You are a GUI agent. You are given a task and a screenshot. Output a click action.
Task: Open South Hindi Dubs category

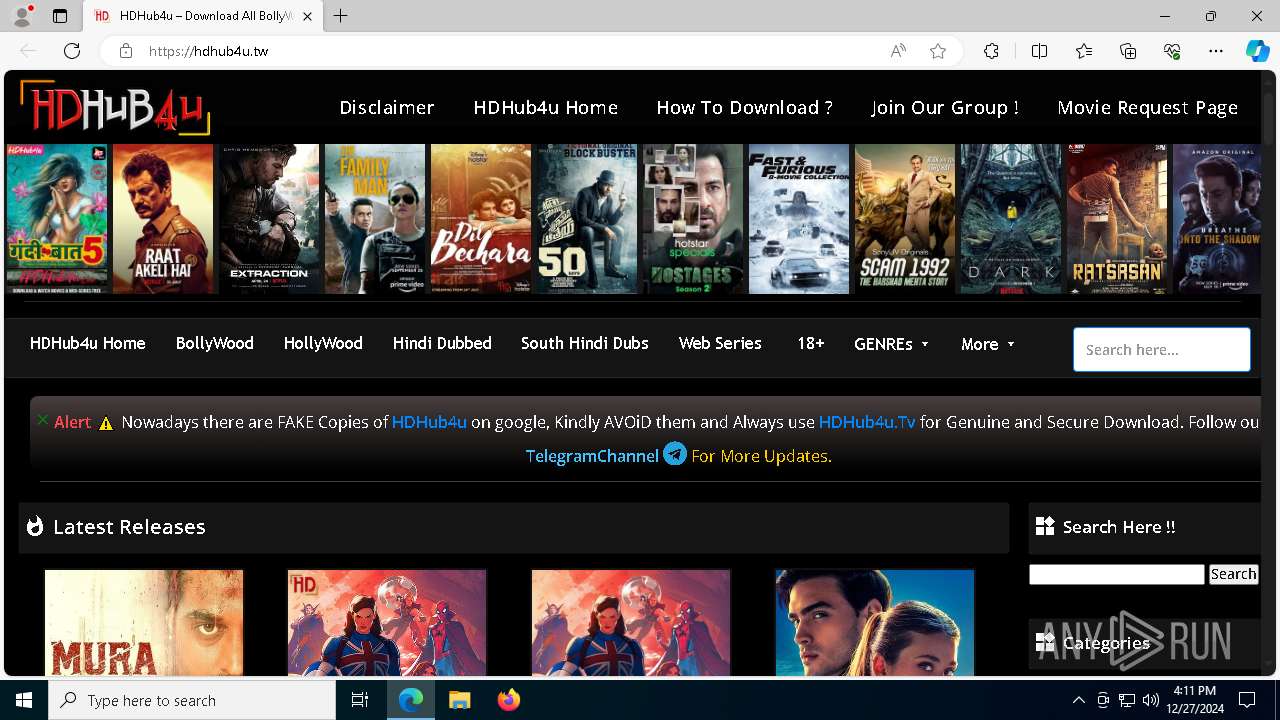click(585, 343)
